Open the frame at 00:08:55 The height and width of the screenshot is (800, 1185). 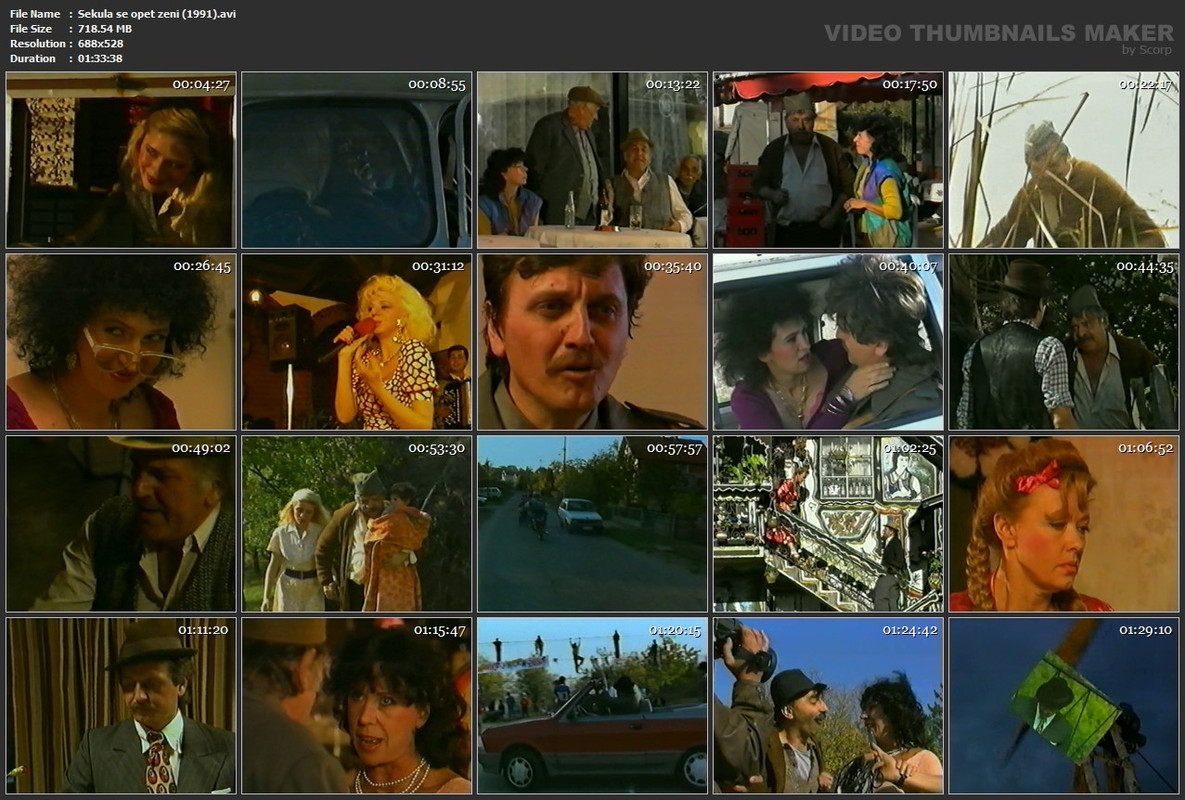click(x=357, y=160)
